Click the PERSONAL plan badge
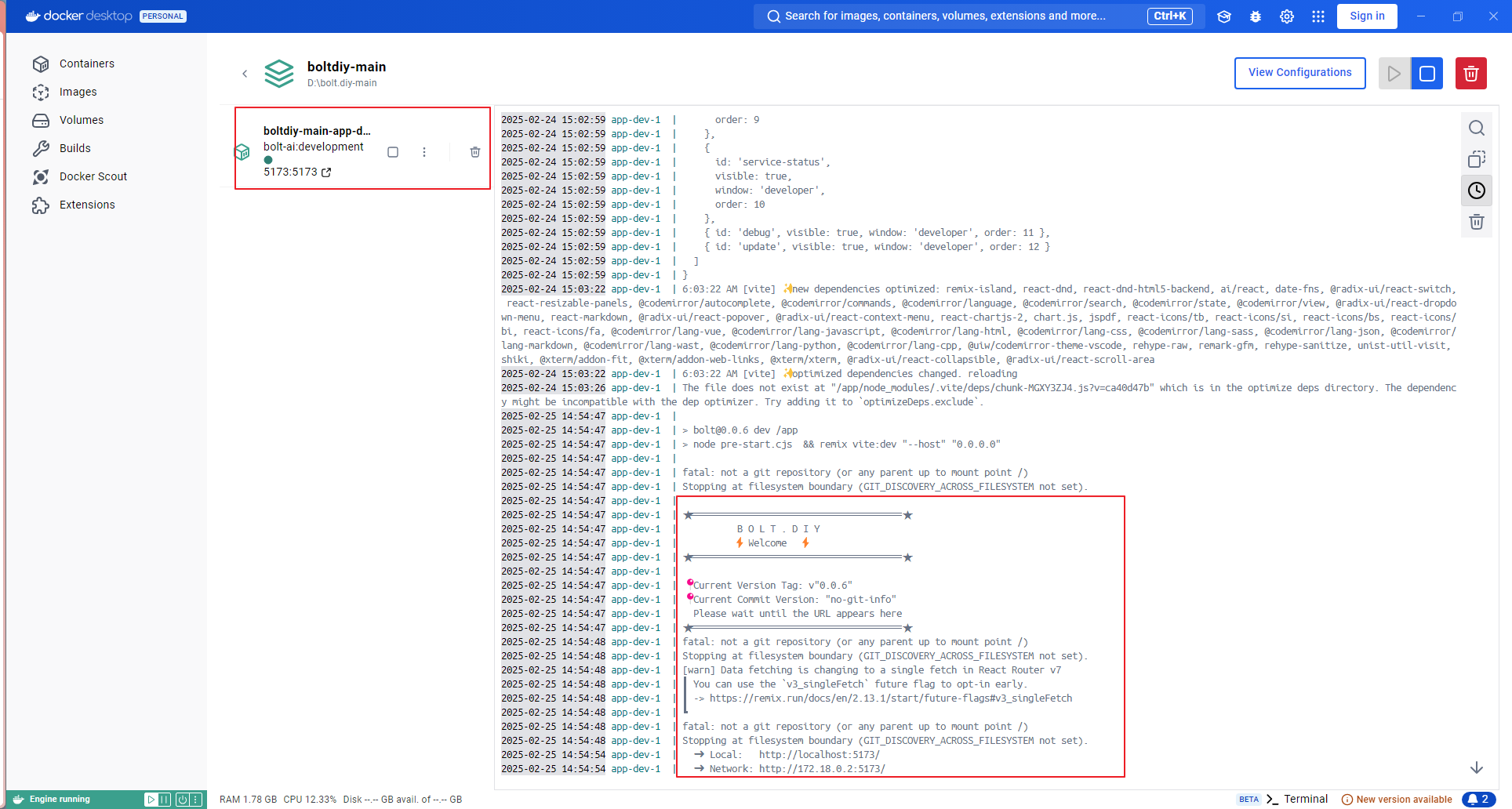Viewport: 1512px width, 809px height. 163,16
